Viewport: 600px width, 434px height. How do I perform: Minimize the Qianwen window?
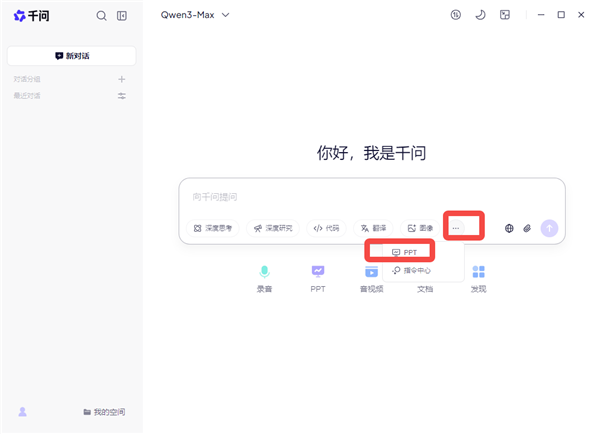click(x=541, y=15)
